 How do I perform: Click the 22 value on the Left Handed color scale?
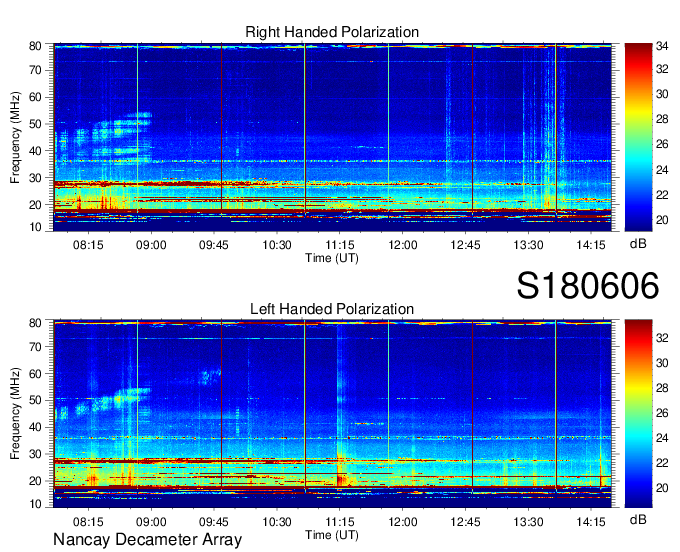662,464
